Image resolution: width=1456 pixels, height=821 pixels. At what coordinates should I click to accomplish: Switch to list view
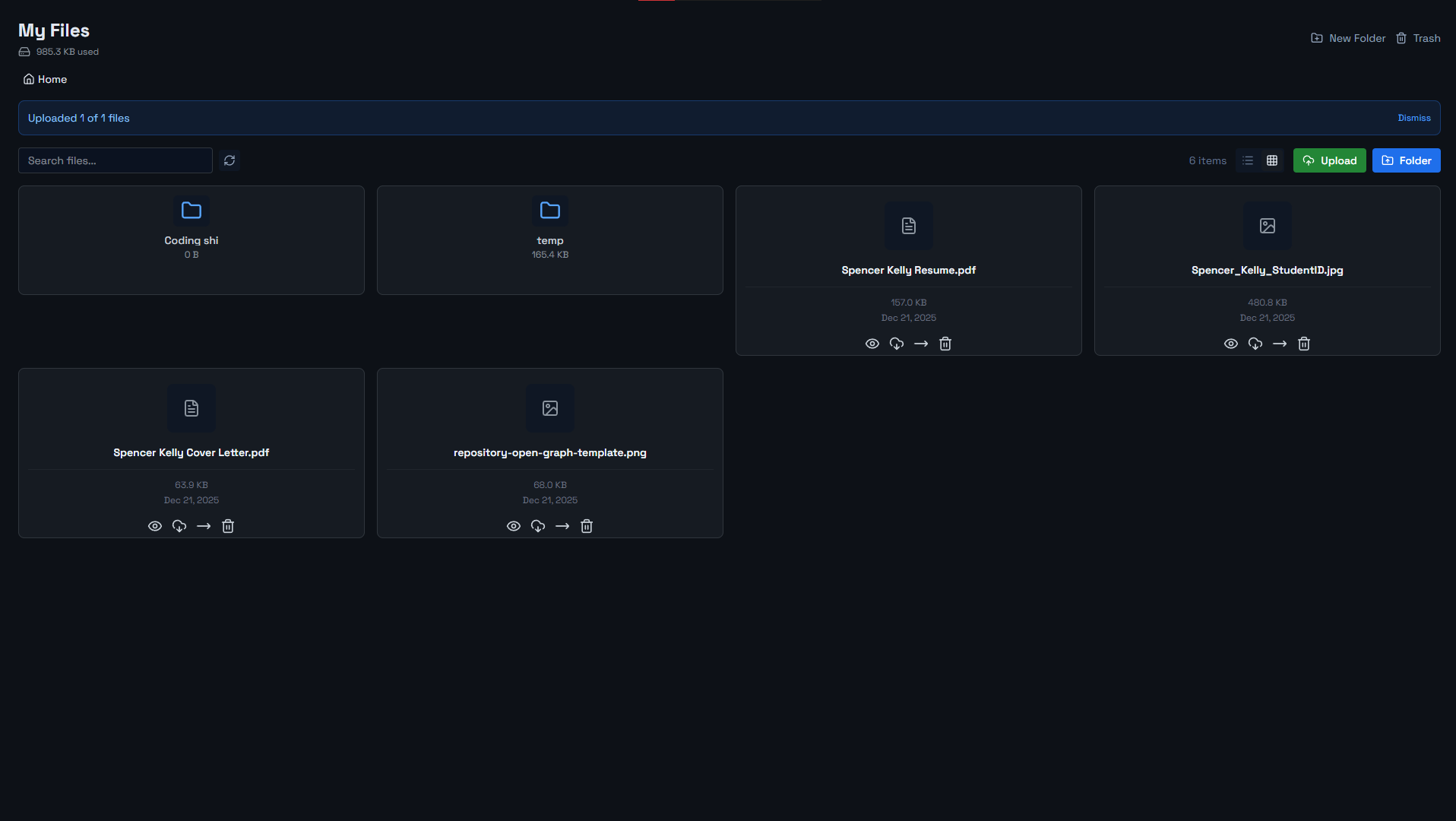click(1247, 160)
